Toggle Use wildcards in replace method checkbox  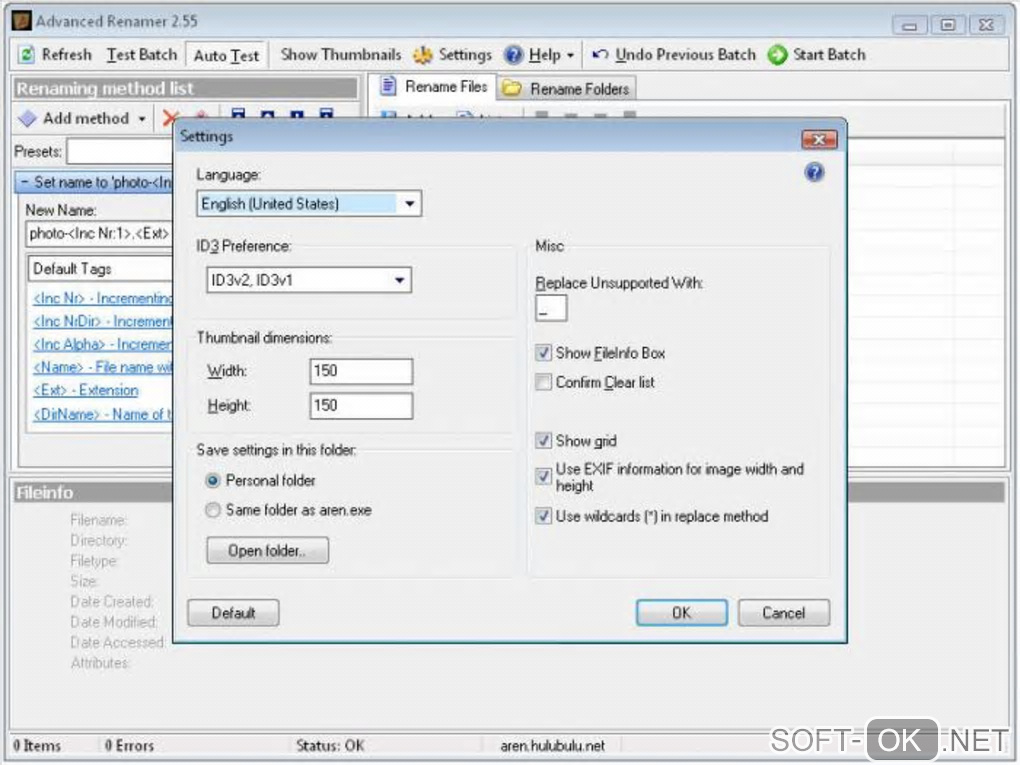coord(543,517)
